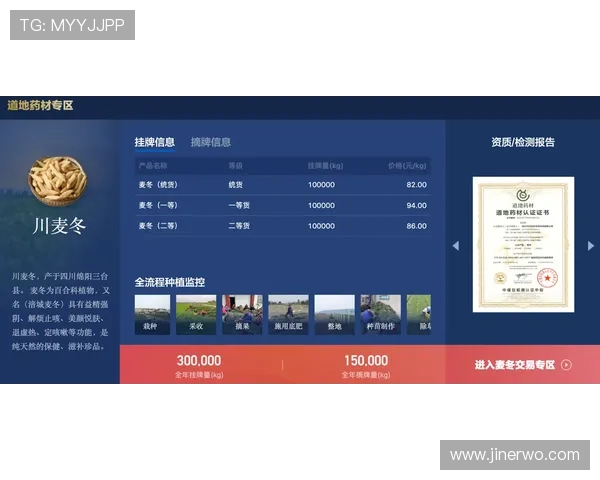
Task: Select the 麦冬（统货）product row name
Action: 158,185
